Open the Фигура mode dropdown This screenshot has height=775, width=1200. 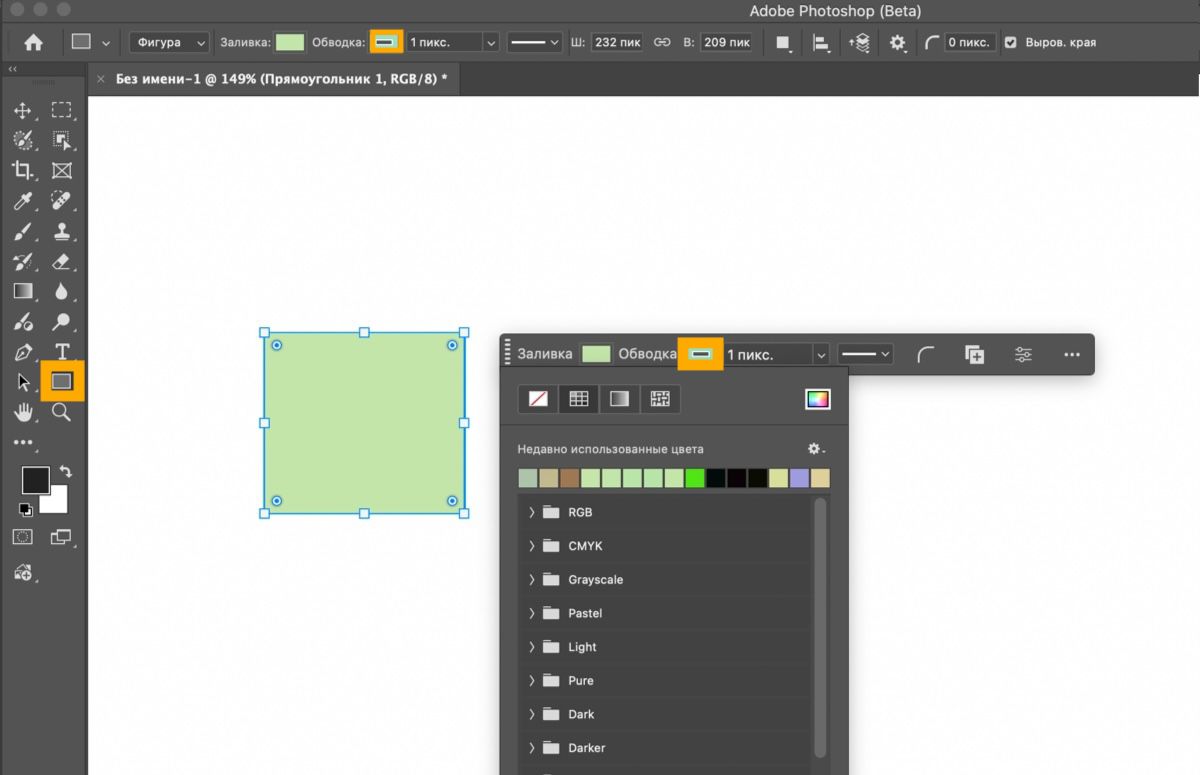click(169, 42)
